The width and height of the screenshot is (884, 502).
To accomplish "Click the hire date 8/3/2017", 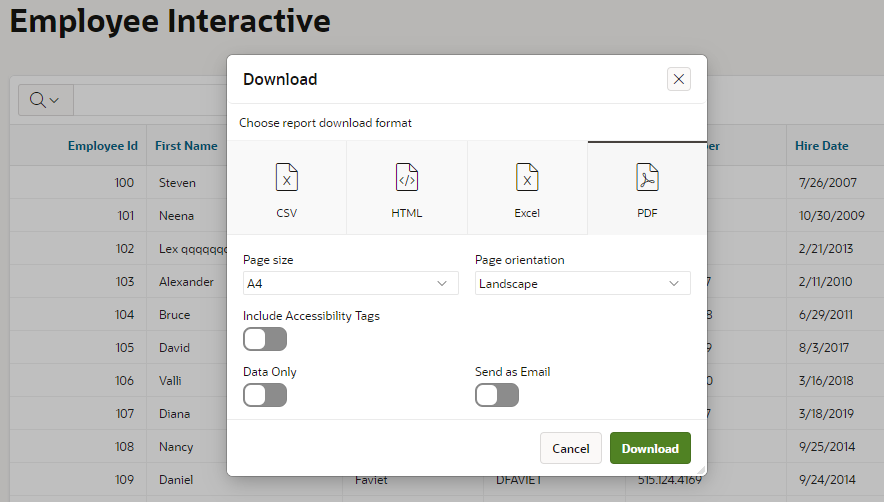I will (824, 347).
